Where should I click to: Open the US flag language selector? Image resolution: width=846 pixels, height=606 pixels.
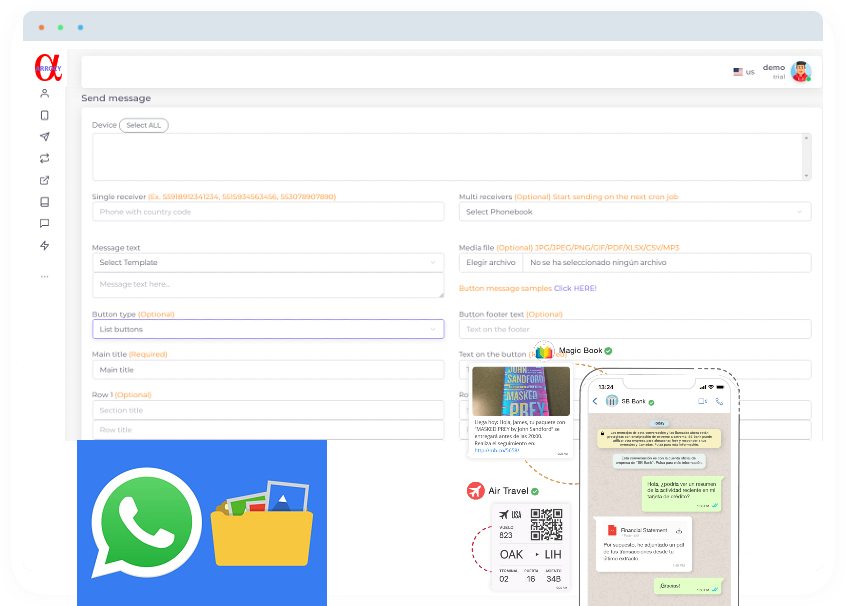pyautogui.click(x=743, y=72)
